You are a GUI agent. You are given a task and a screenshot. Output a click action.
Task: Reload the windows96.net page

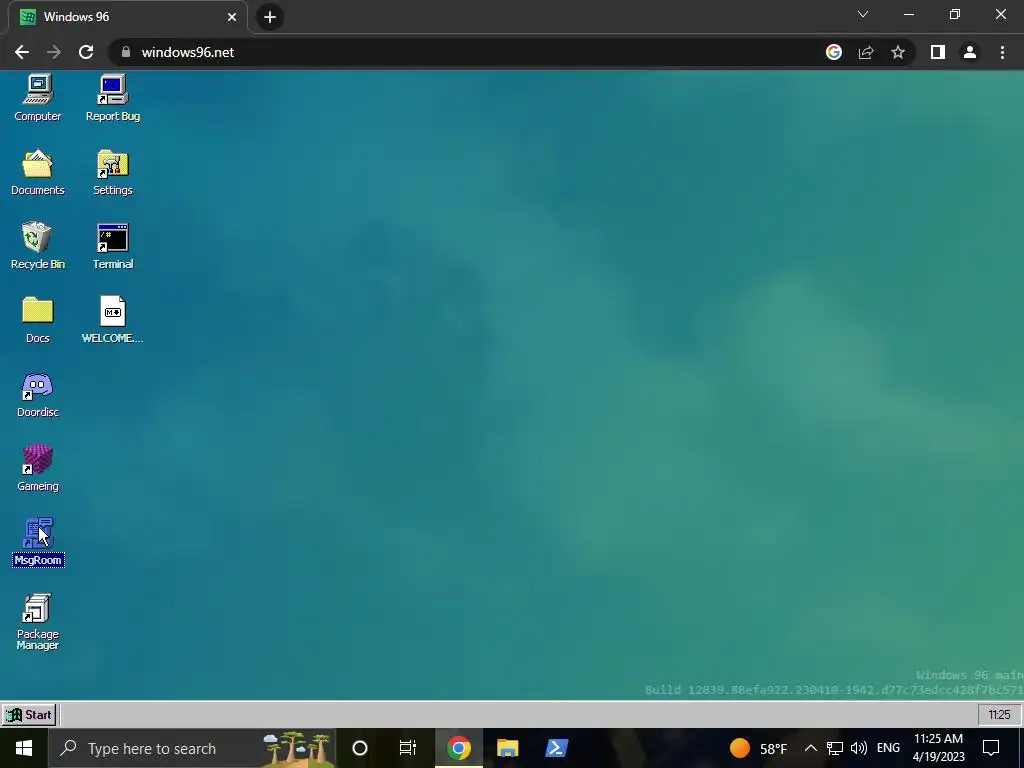tap(86, 52)
